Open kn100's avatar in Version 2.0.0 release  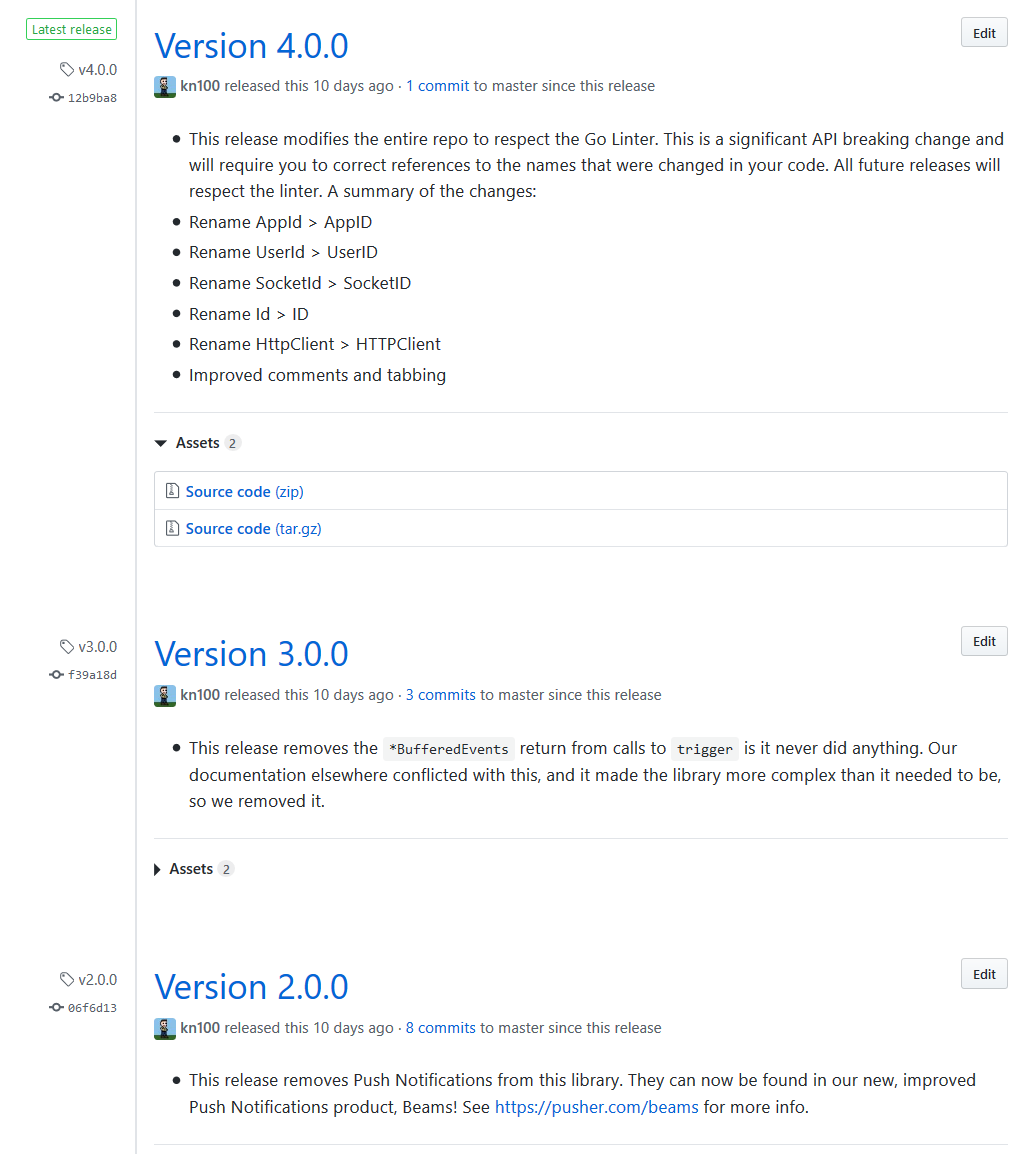164,1028
